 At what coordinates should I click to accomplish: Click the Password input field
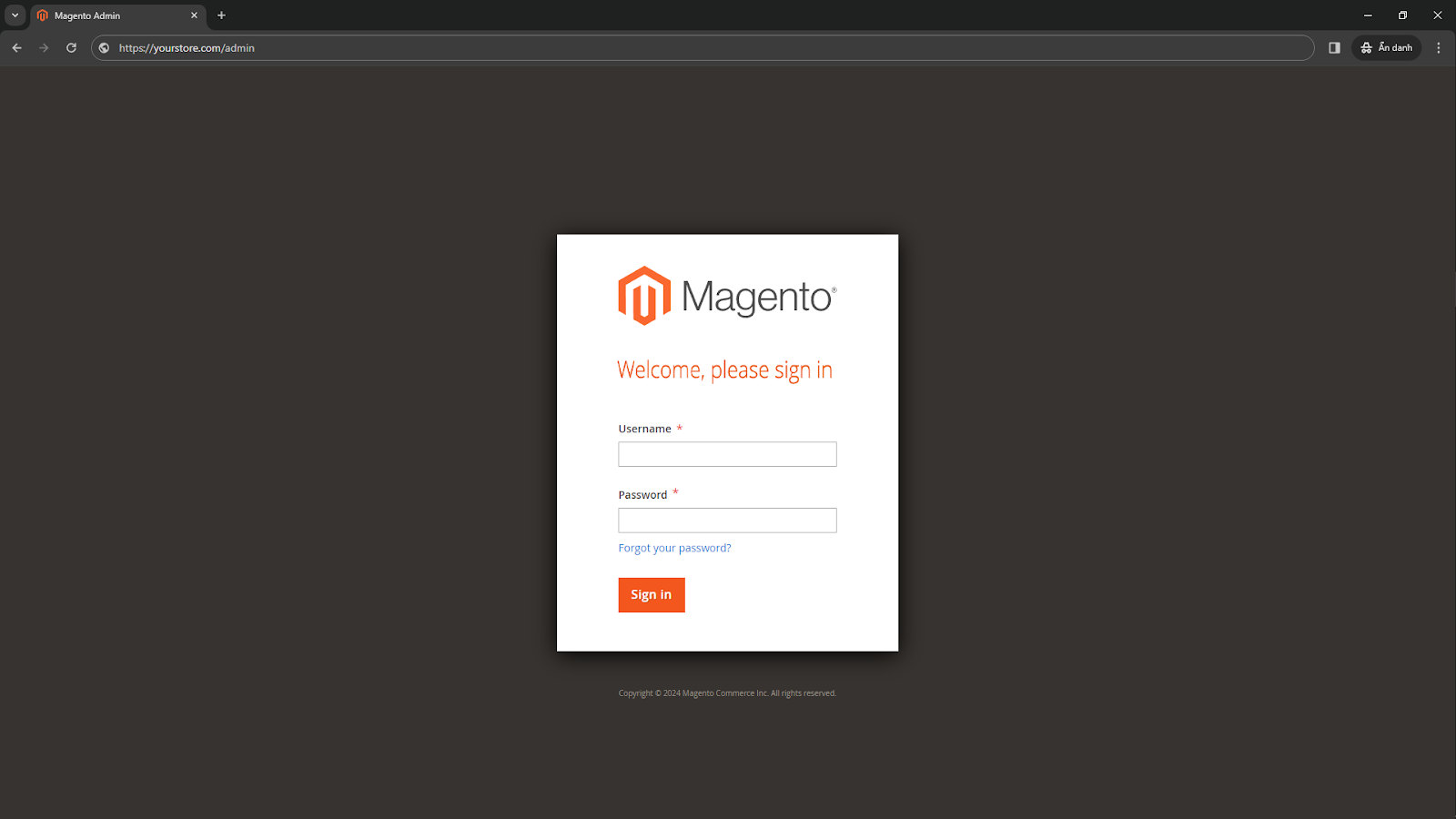727,521
